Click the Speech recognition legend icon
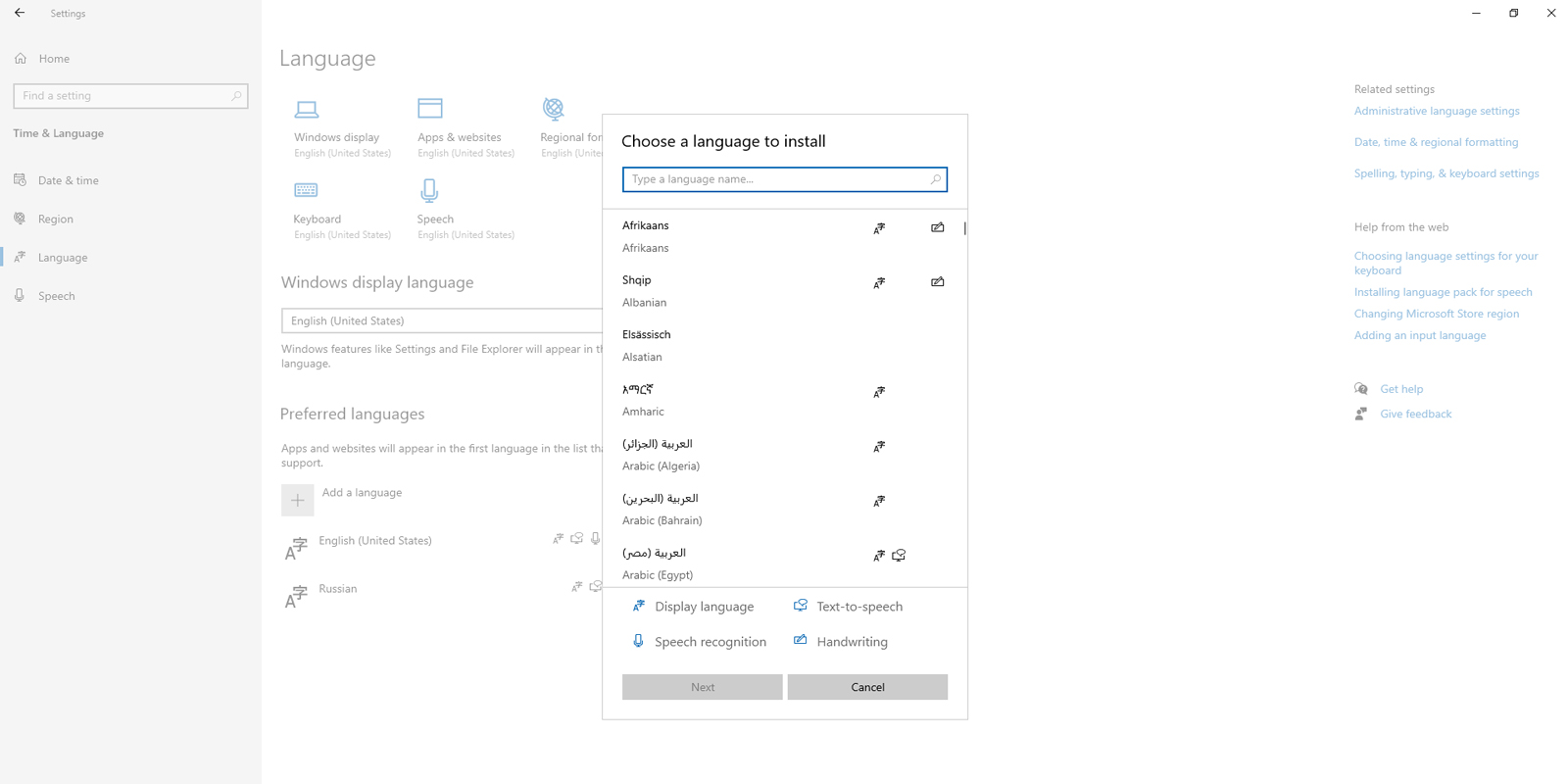Image resolution: width=1568 pixels, height=784 pixels. click(x=638, y=641)
